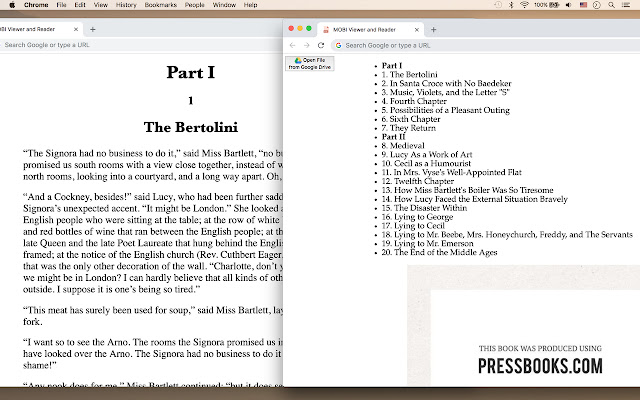The image size is (640, 400).
Task: Go back in the front browser window
Action: pyautogui.click(x=292, y=45)
